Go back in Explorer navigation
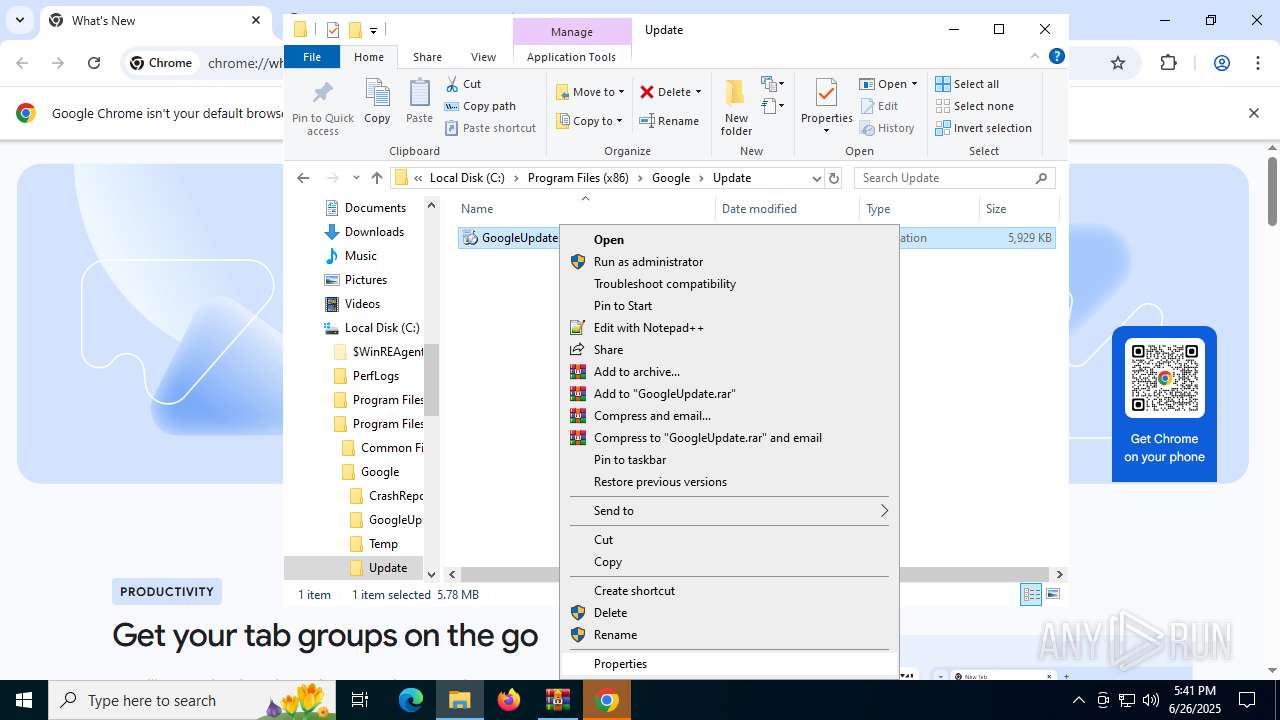Image resolution: width=1280 pixels, height=720 pixels. click(x=303, y=178)
